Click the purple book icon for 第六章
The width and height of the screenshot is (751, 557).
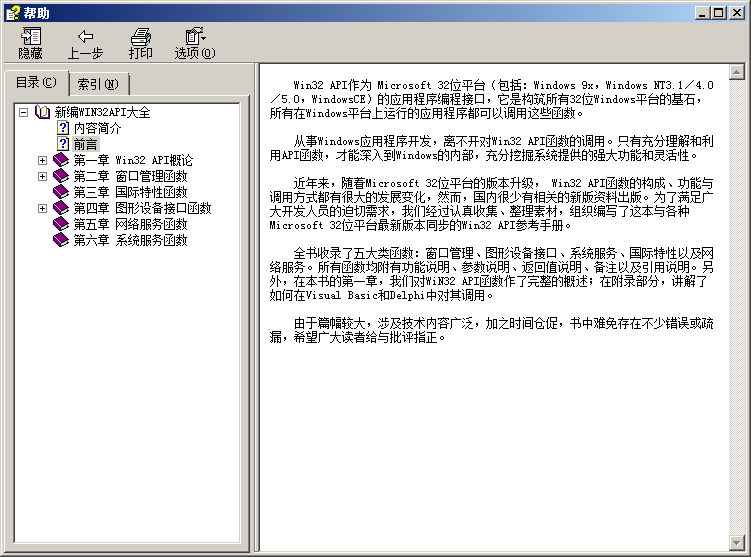tap(61, 240)
